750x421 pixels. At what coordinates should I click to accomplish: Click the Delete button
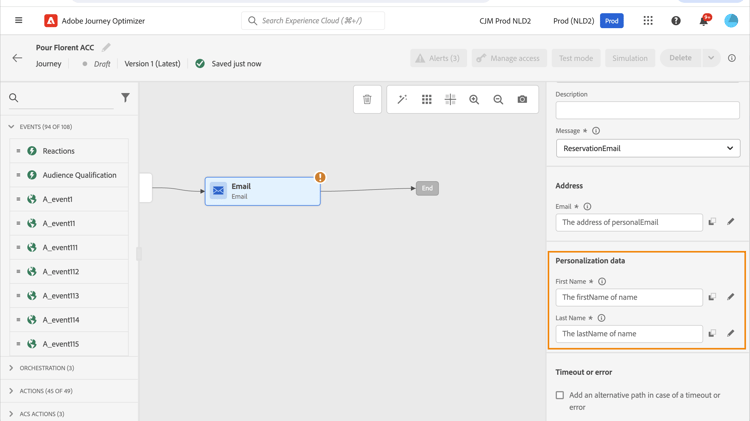681,58
